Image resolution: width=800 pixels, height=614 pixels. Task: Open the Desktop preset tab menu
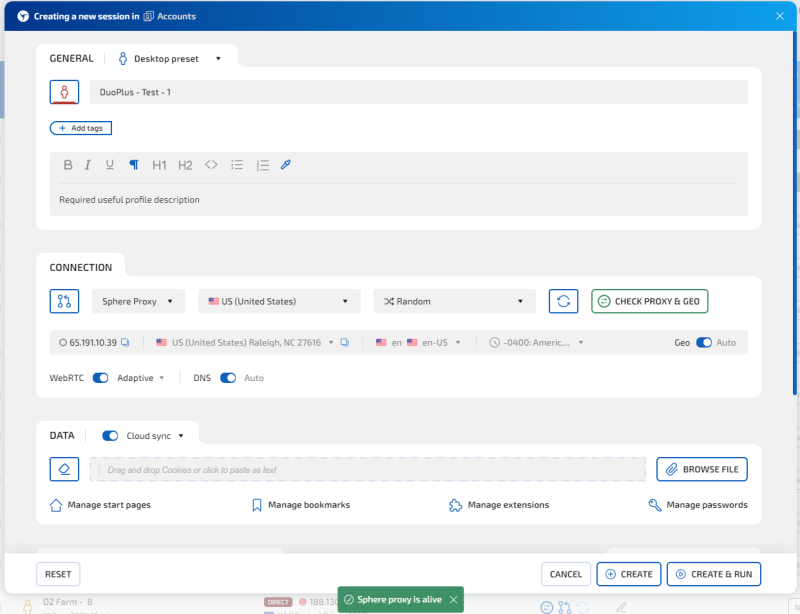click(169, 59)
